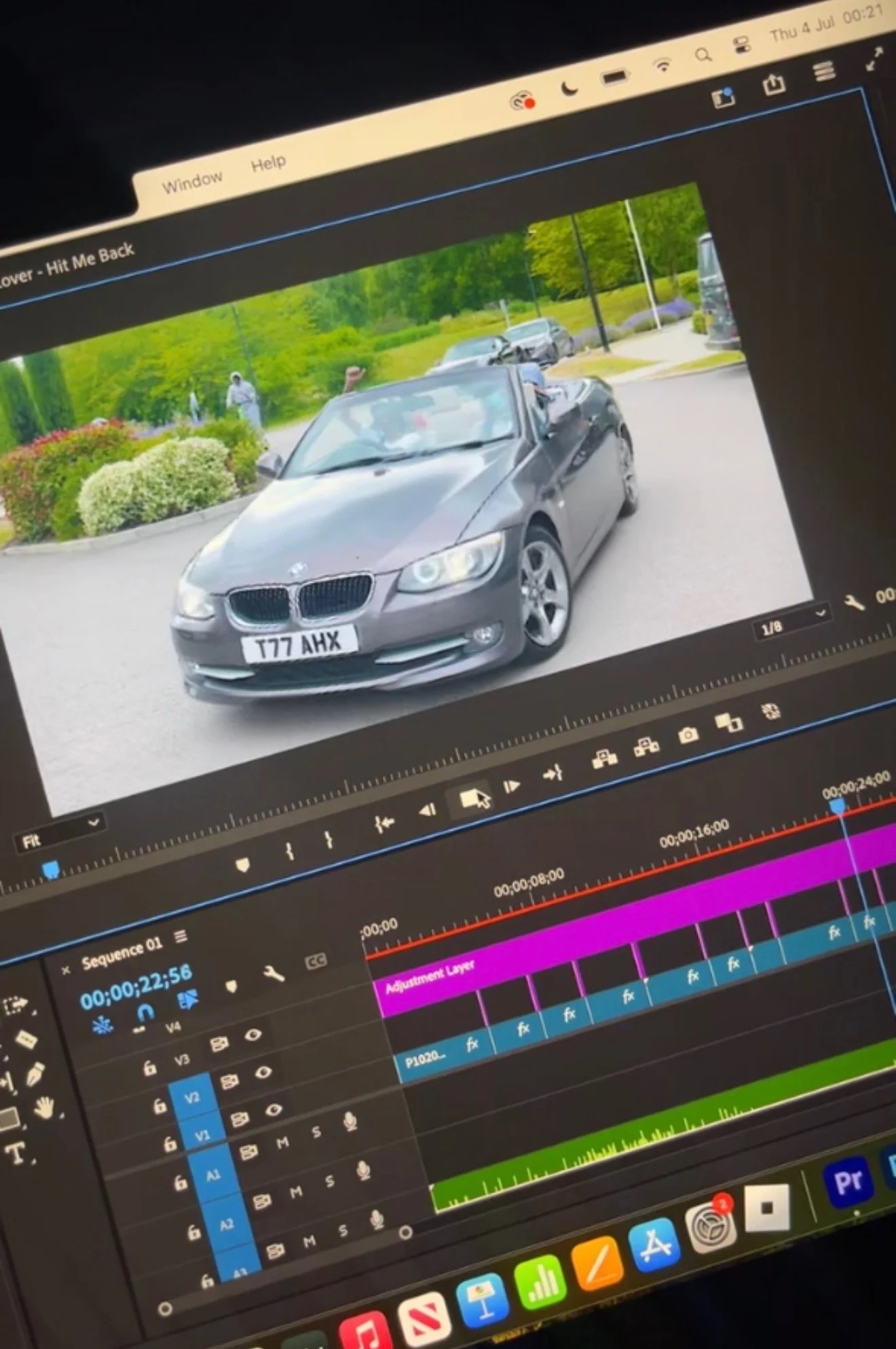Select the Razor tool
This screenshot has height=1349, width=896.
[26, 1039]
